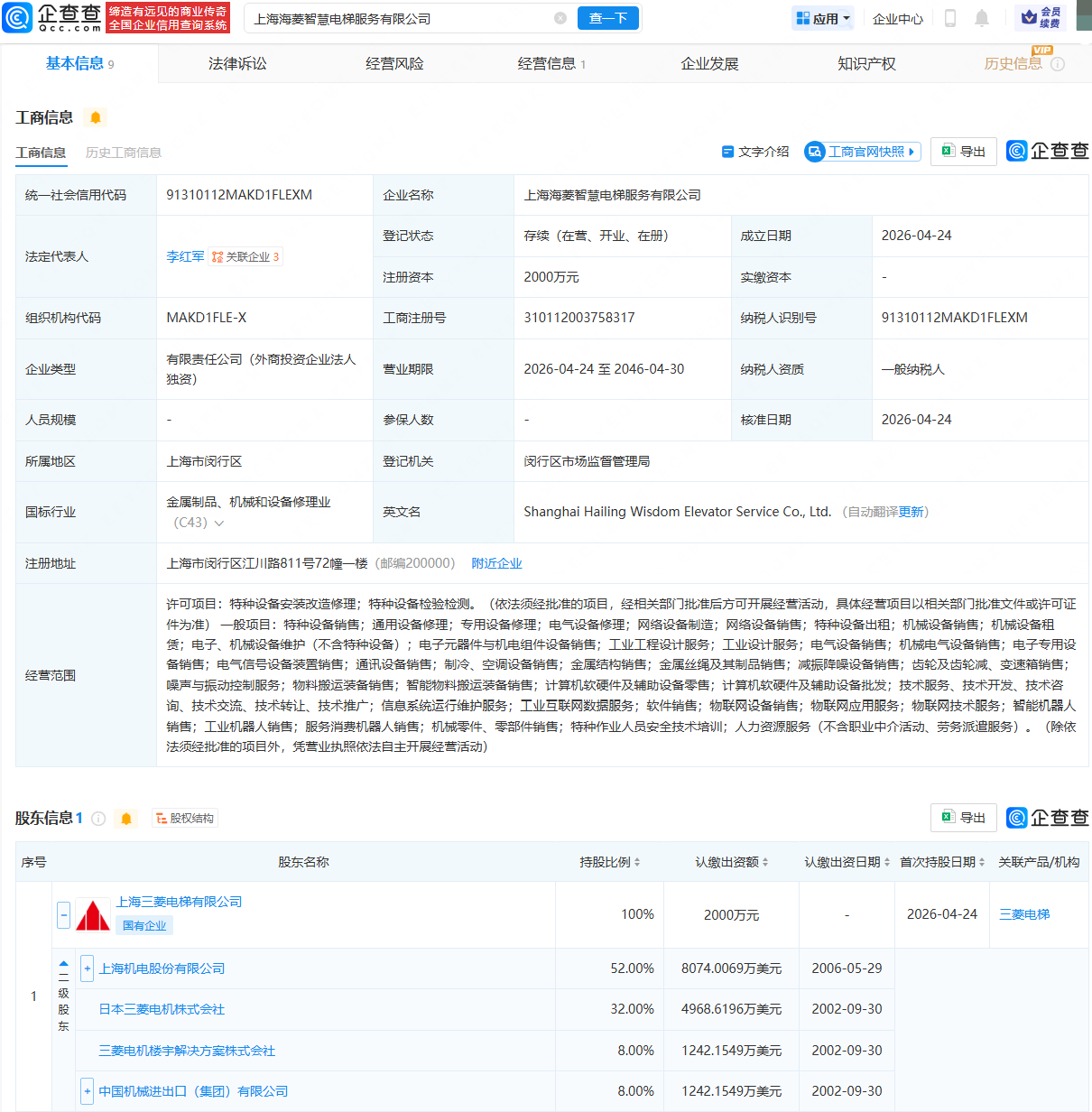Open 企业中心 link
This screenshot has width=1092, height=1112.
pos(898,18)
